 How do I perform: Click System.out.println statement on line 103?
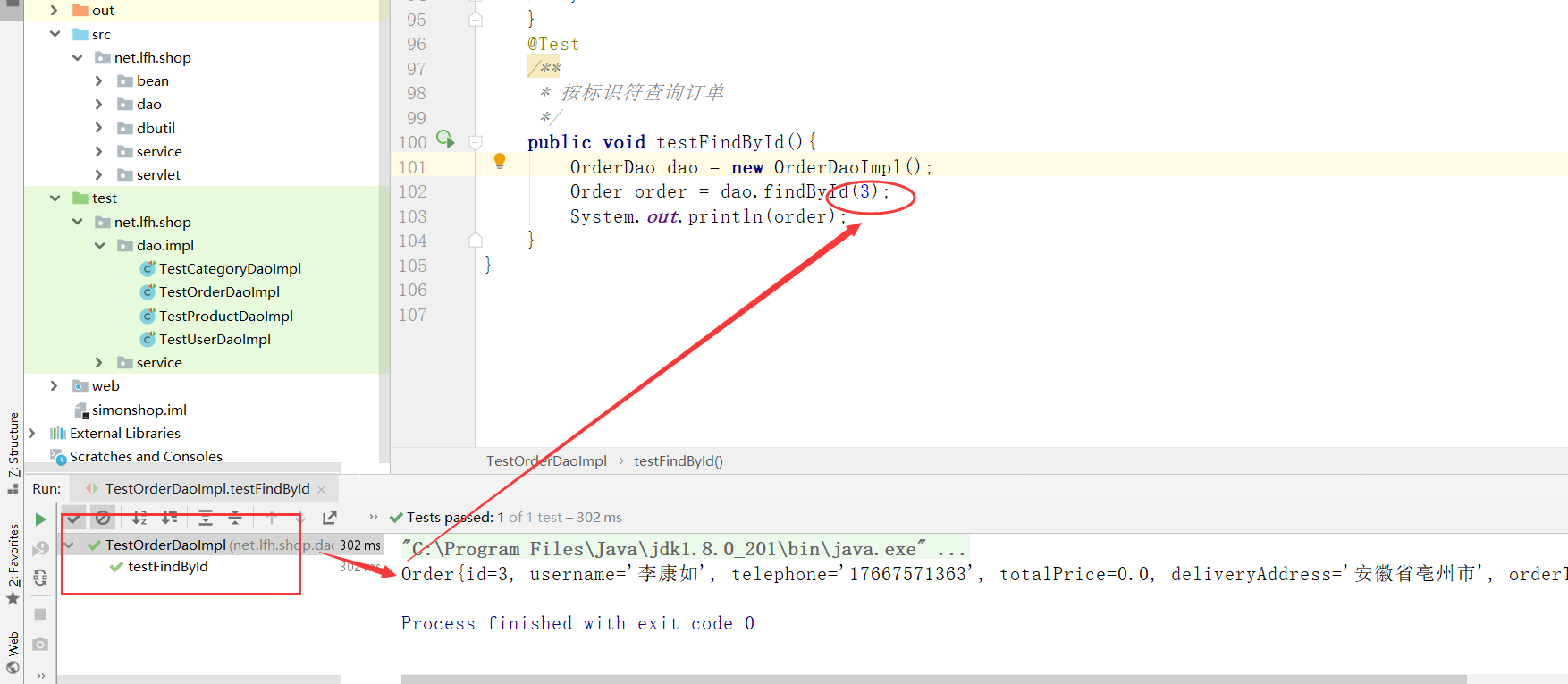(x=708, y=216)
